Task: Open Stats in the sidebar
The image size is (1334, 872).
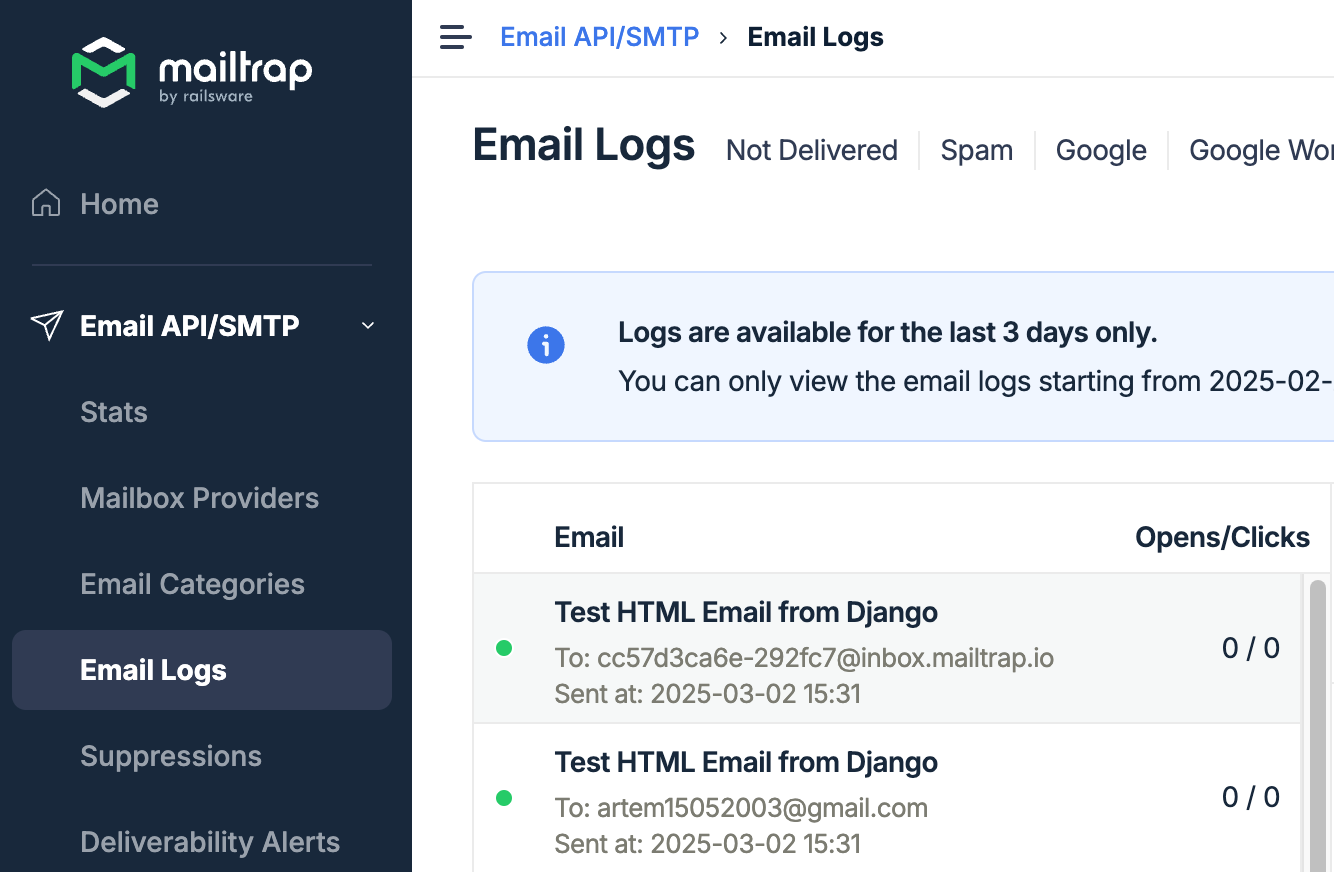Action: pyautogui.click(x=114, y=412)
